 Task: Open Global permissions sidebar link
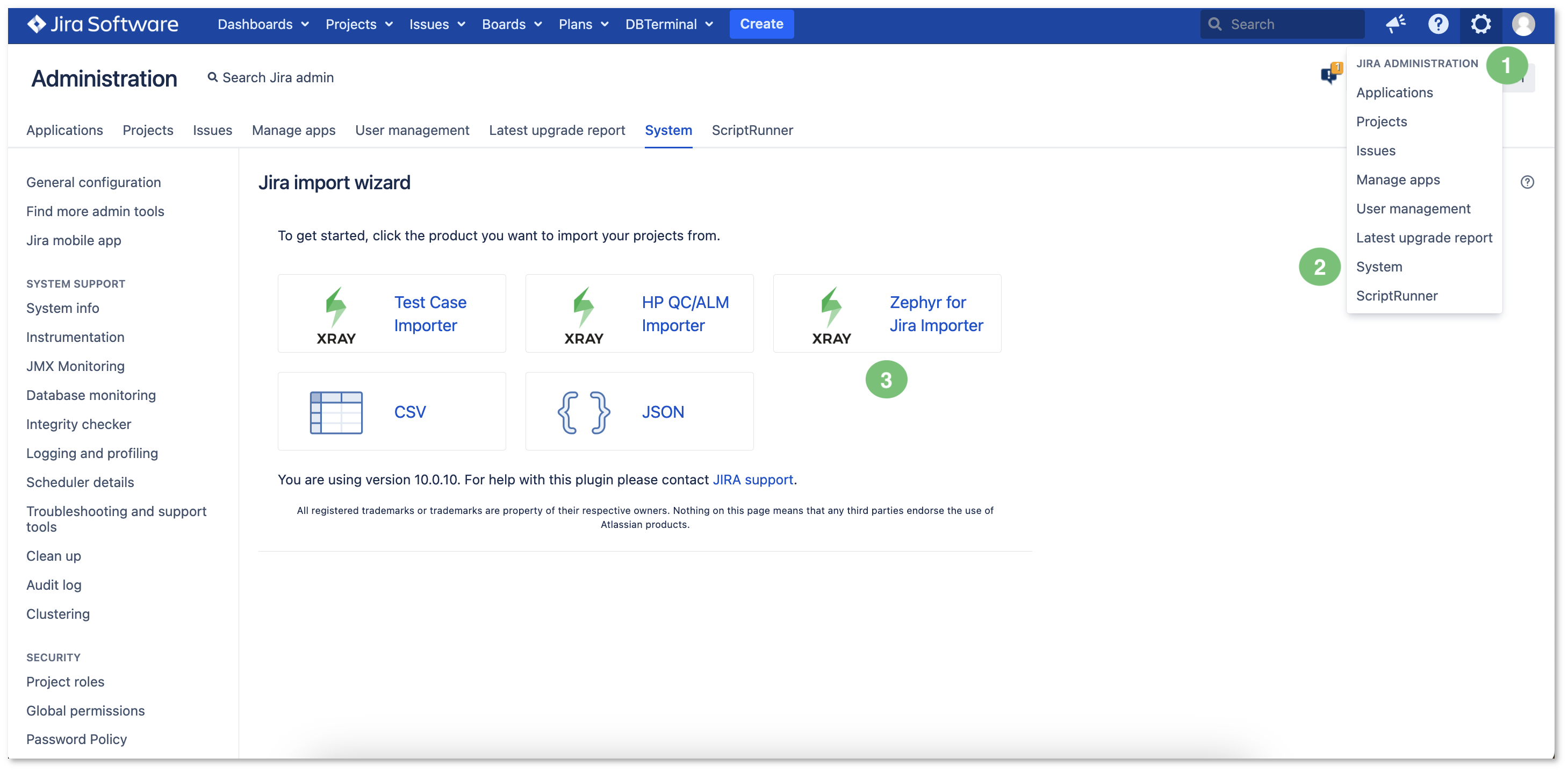coord(85,711)
